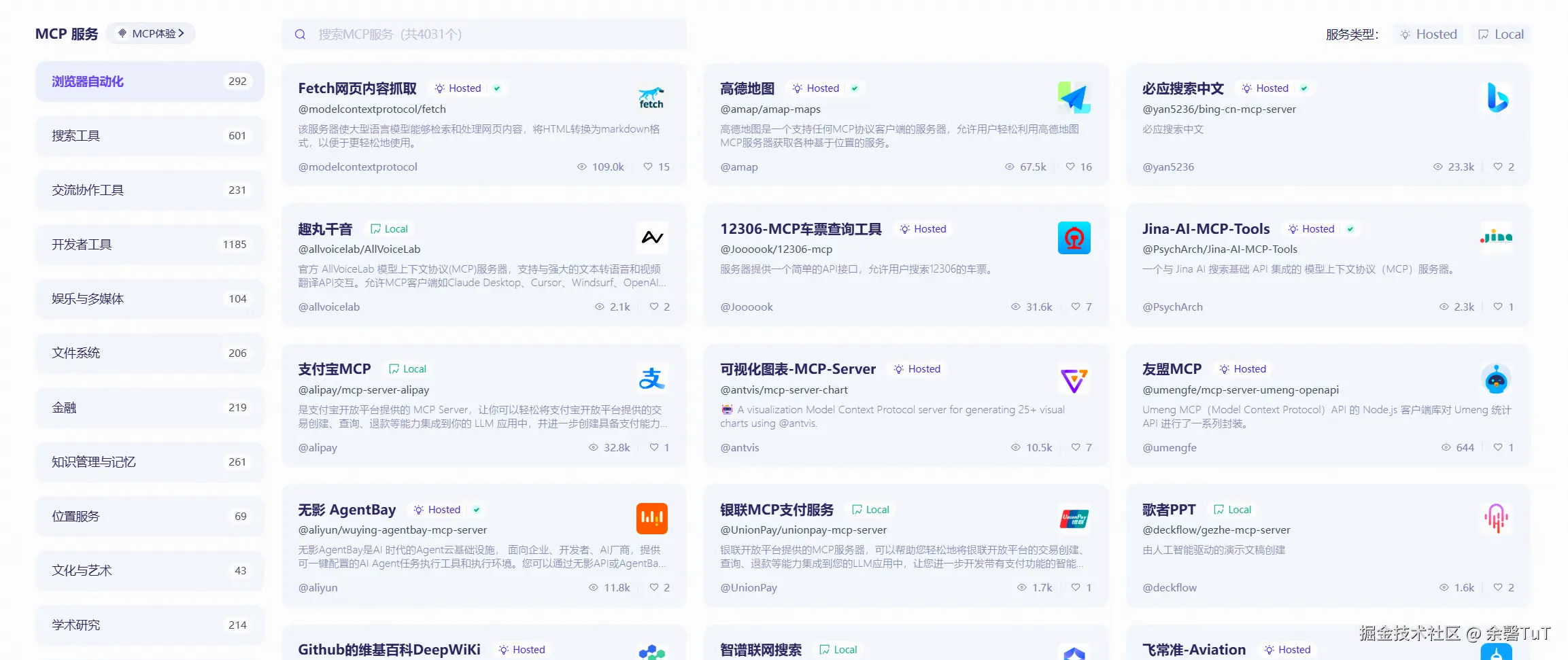
Task: Filter service type by Hosted
Action: (x=1429, y=35)
